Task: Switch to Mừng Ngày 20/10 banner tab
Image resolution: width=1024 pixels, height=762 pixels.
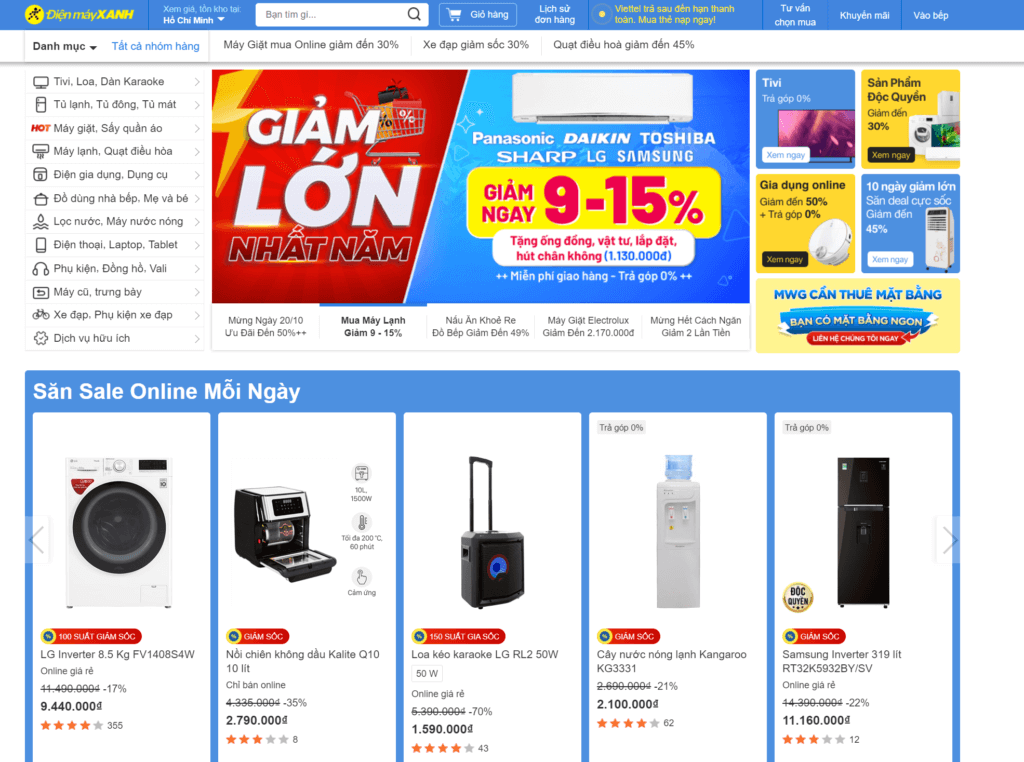Action: (265, 326)
